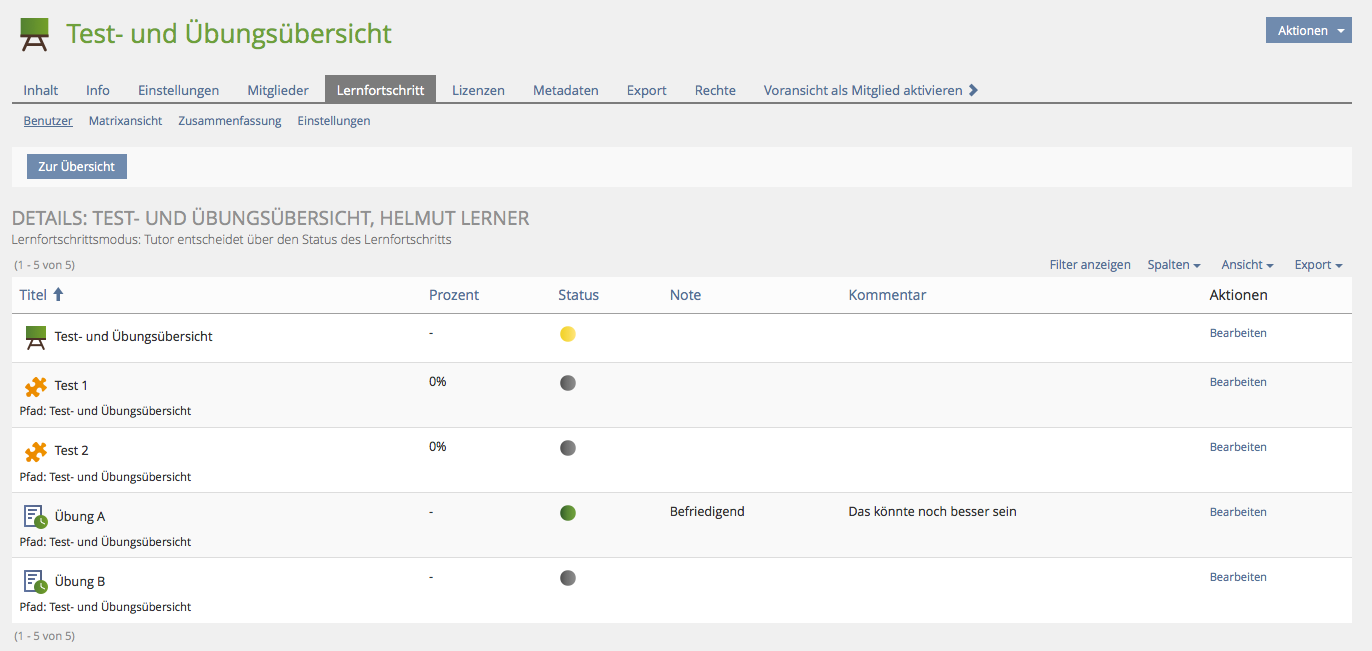
Task: Click the grey status indicator for Test 1
Action: click(568, 383)
